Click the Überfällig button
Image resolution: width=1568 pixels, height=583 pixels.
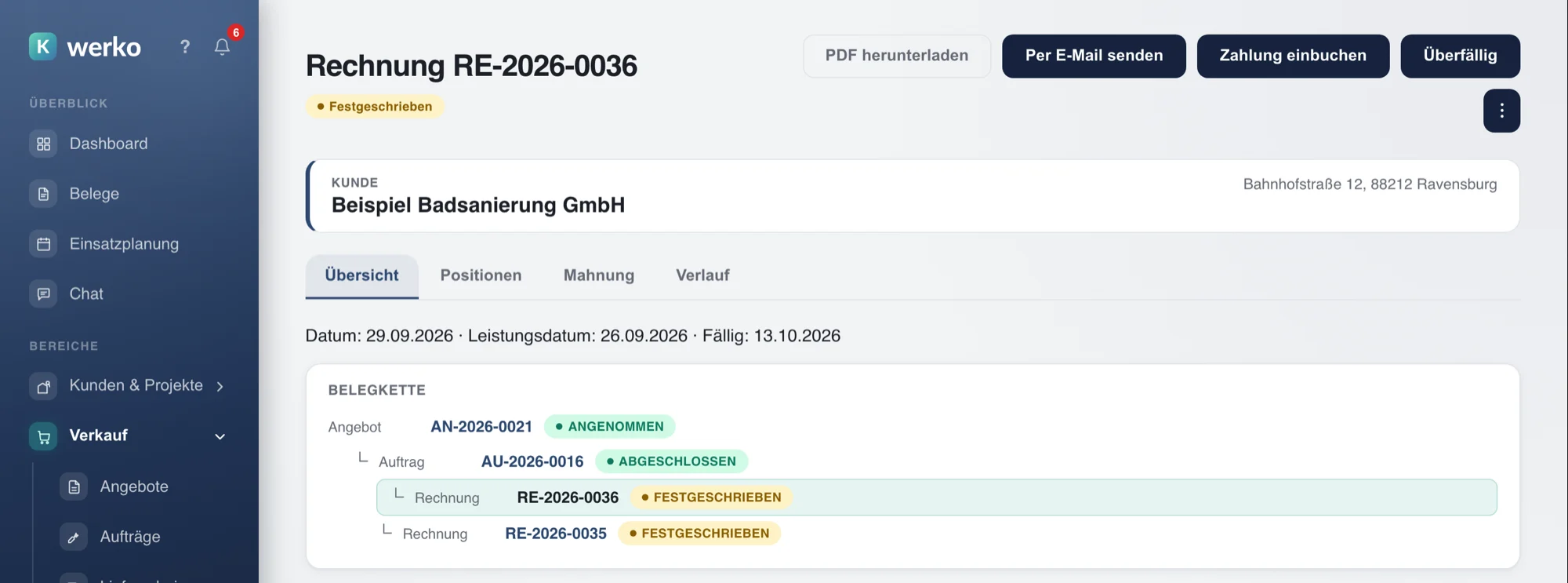(x=1460, y=56)
